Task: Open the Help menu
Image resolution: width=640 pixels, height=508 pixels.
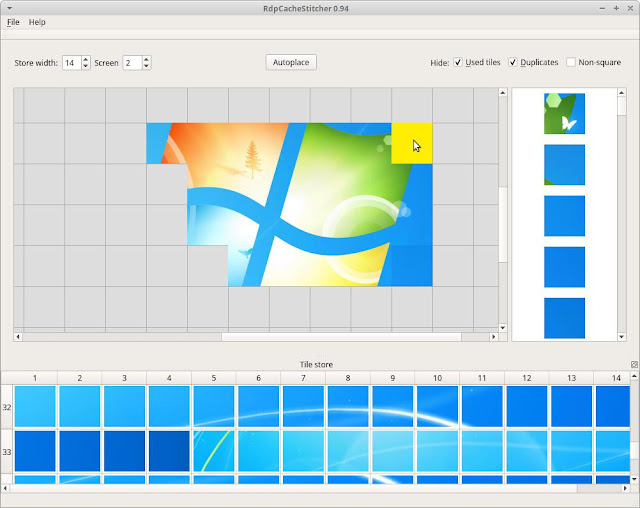Action: tap(37, 22)
